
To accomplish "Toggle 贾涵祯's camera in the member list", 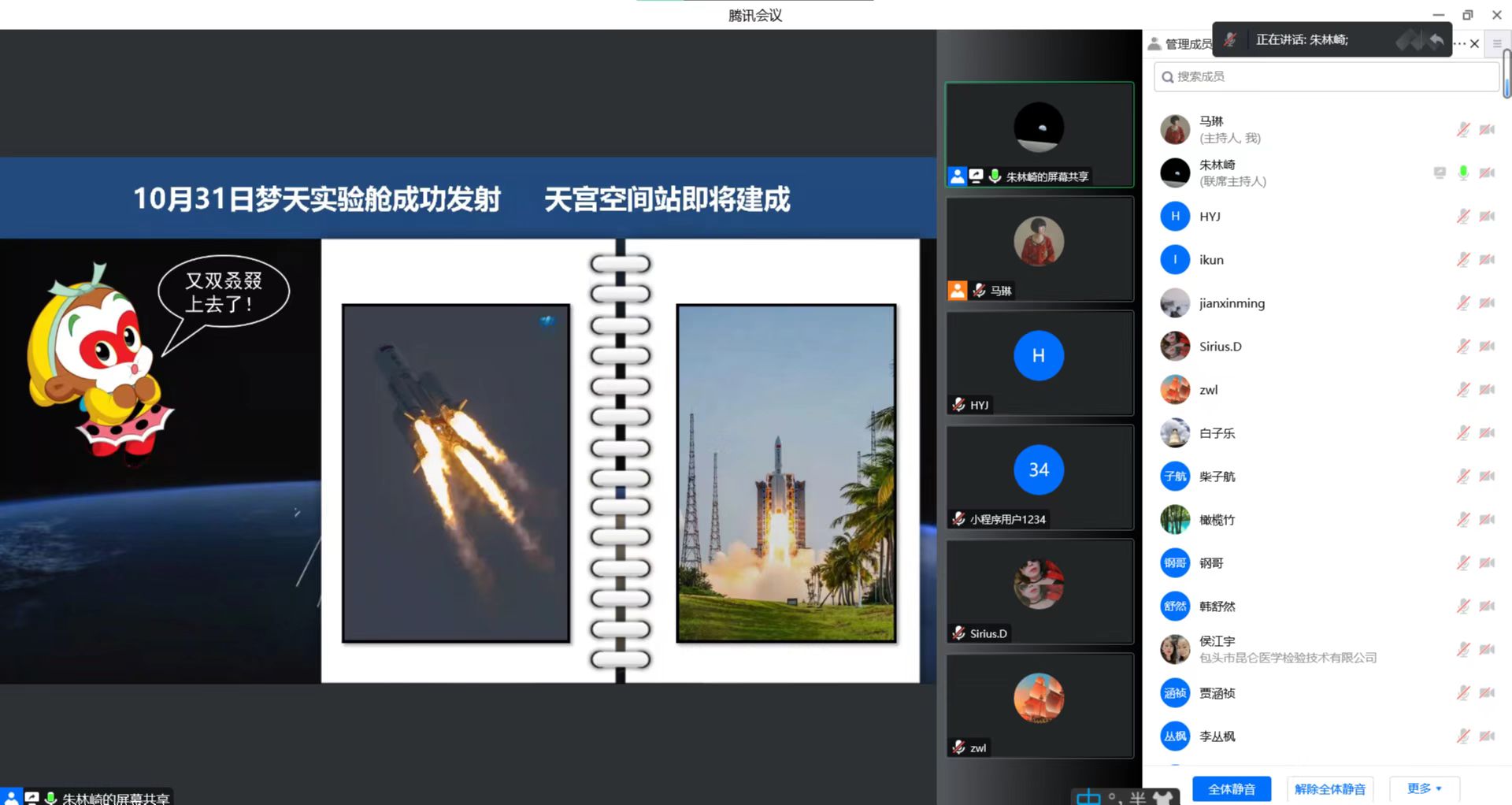I will (x=1487, y=693).
